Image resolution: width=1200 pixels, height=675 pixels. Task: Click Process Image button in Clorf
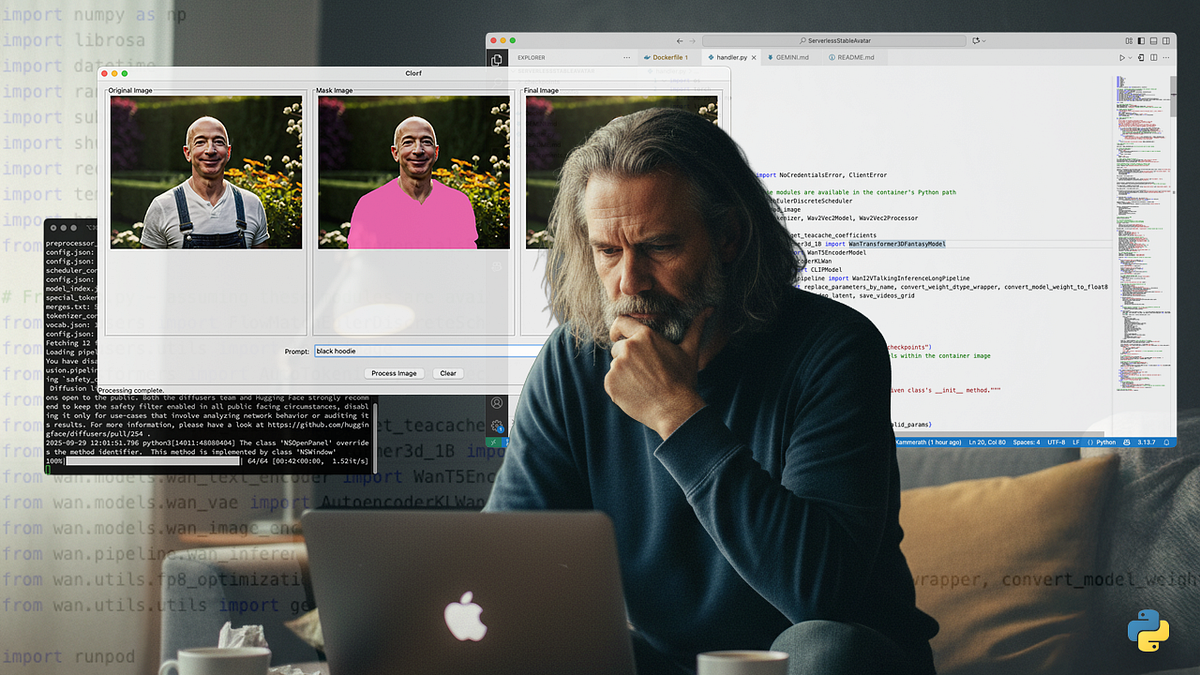394,373
